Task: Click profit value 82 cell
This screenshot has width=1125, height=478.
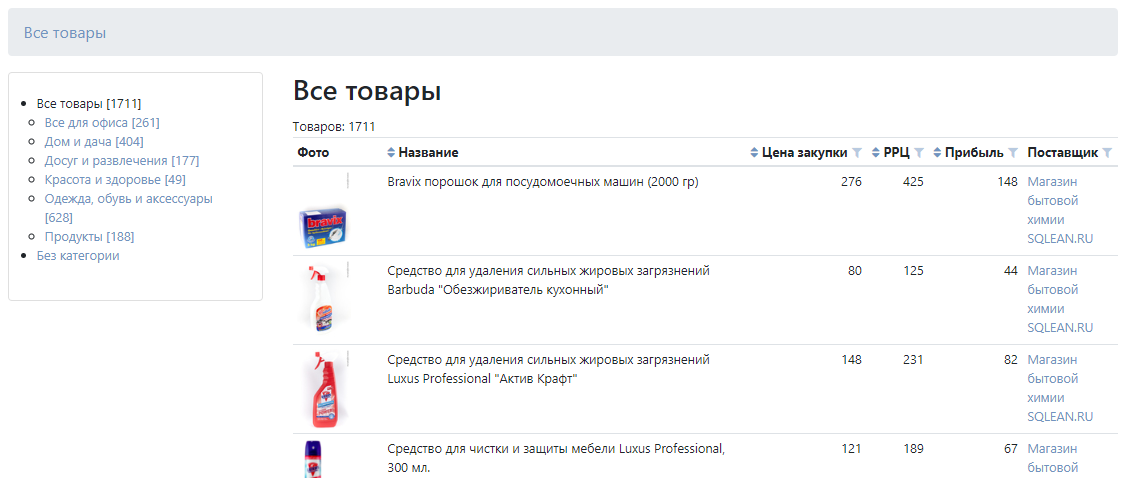Action: click(1011, 360)
